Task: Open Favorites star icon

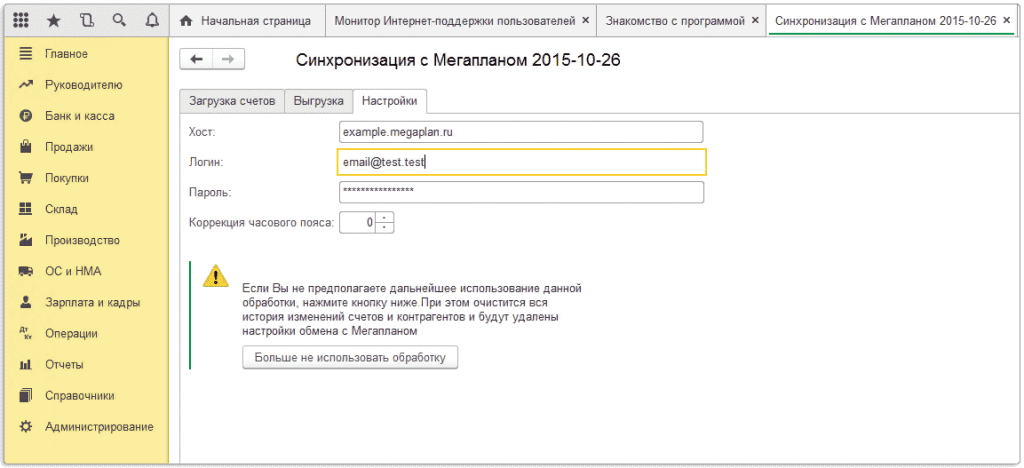Action: tap(54, 20)
